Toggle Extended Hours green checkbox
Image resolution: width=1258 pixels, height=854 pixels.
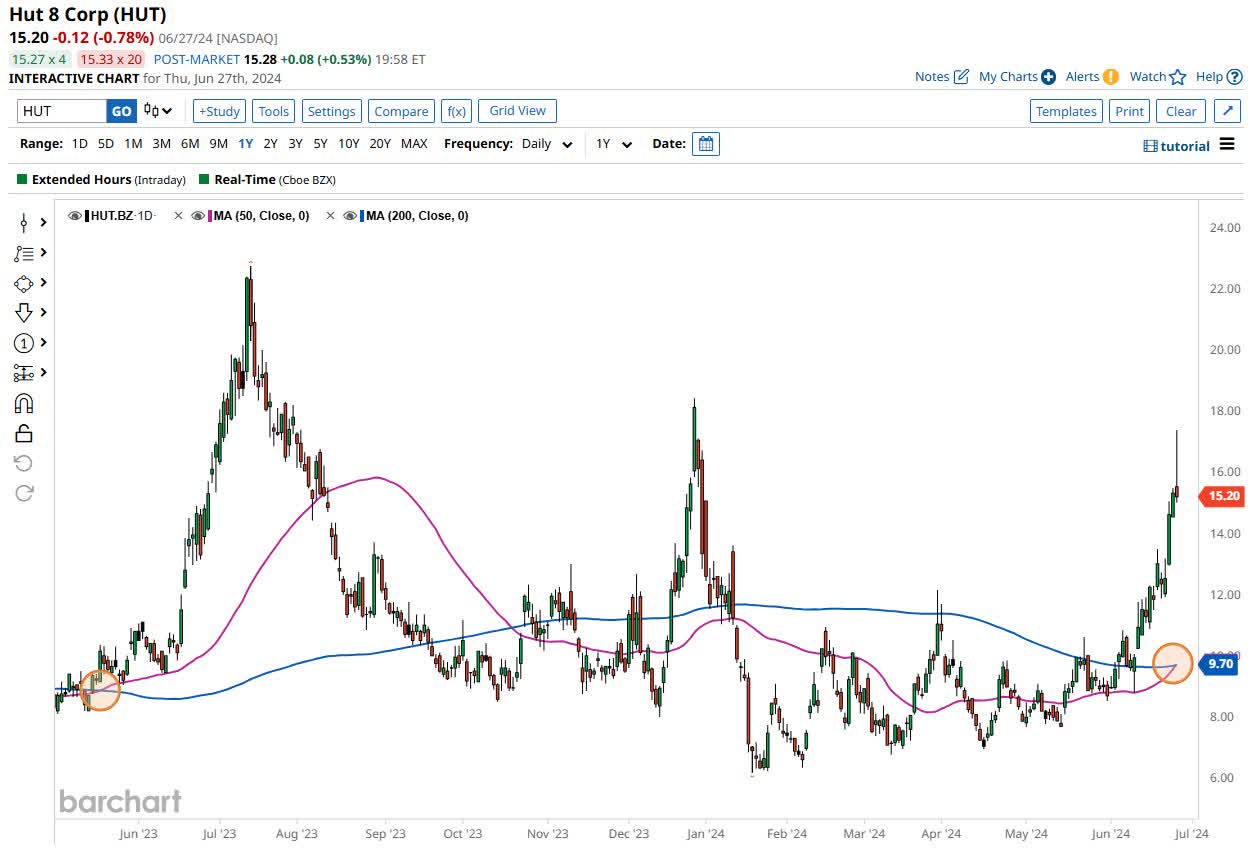(x=22, y=180)
